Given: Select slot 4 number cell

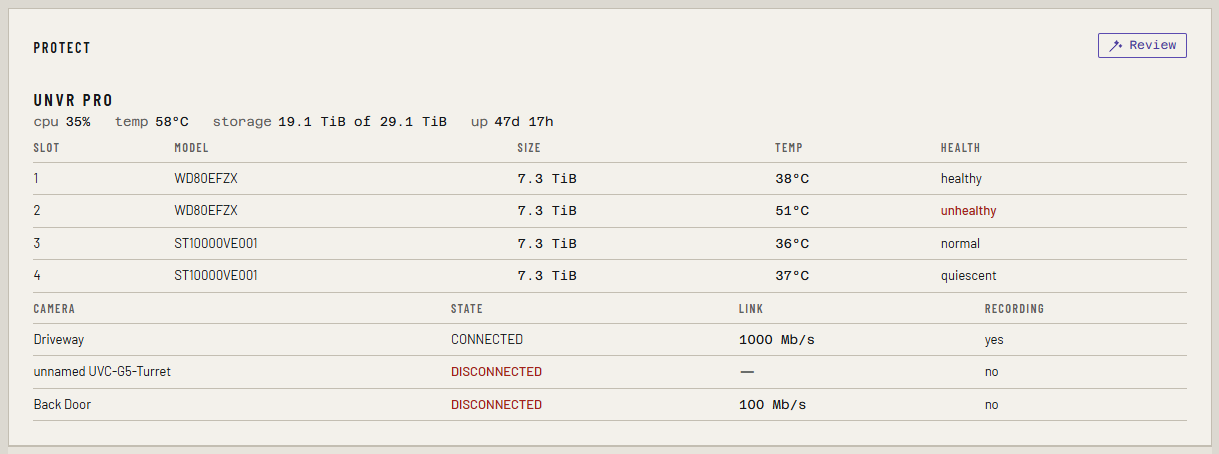Looking at the screenshot, I should [37, 276].
